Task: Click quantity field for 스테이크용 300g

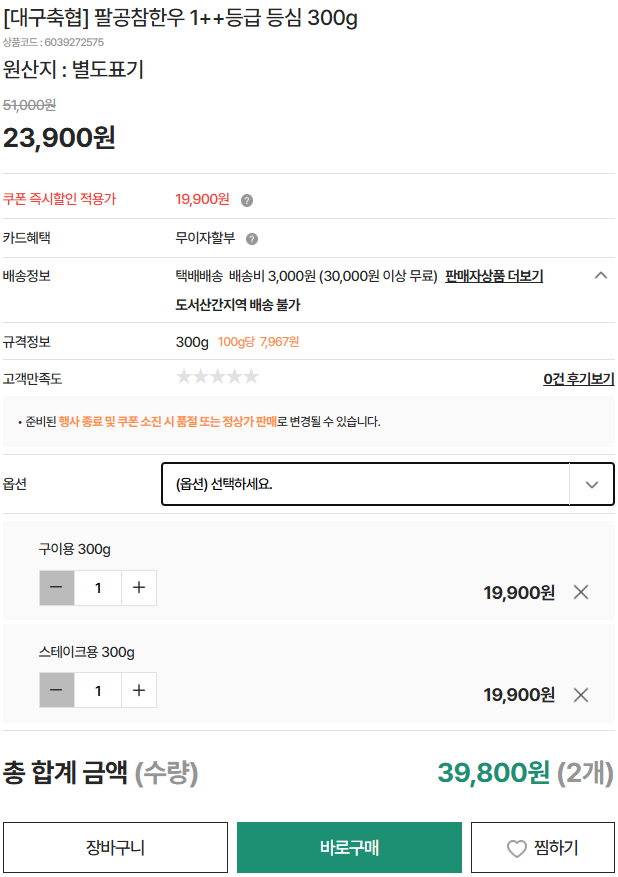Action: click(x=98, y=690)
